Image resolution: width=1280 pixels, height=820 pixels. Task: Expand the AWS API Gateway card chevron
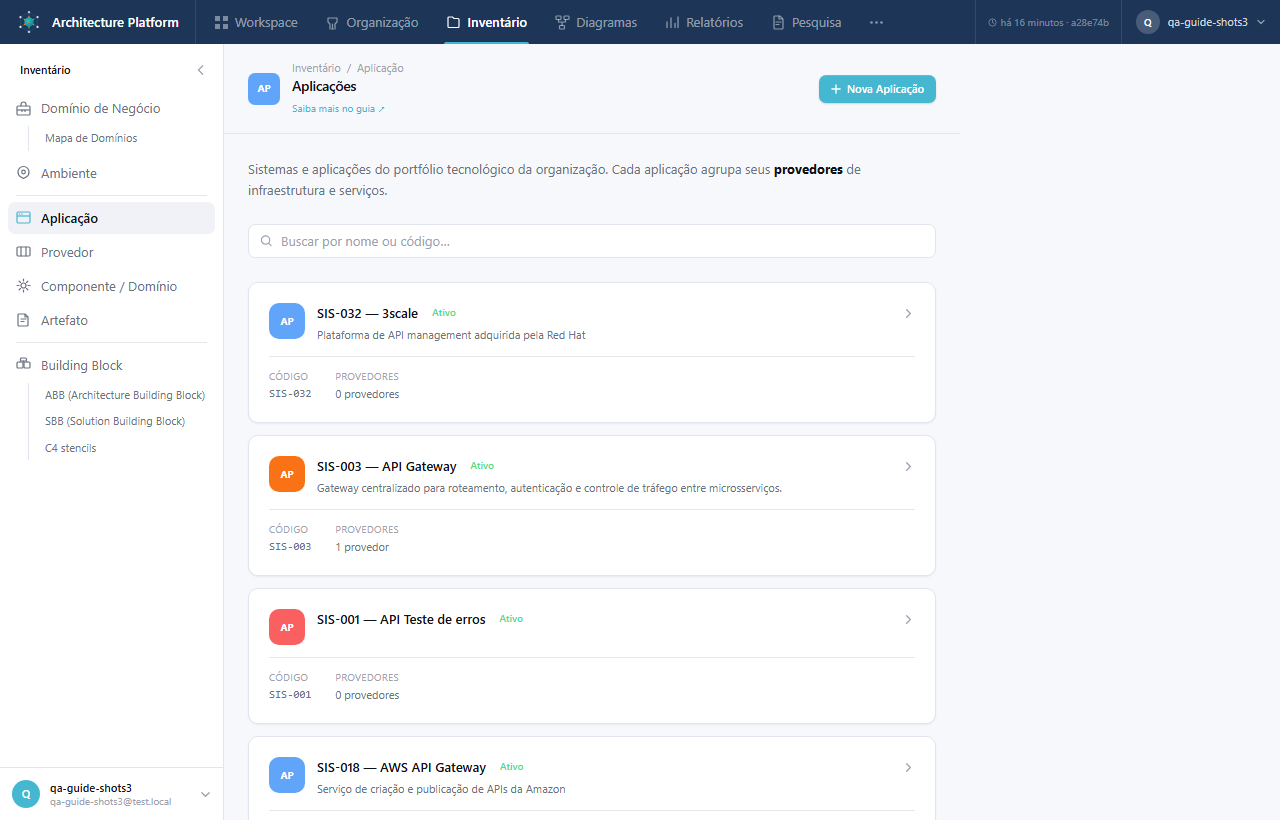click(x=908, y=767)
